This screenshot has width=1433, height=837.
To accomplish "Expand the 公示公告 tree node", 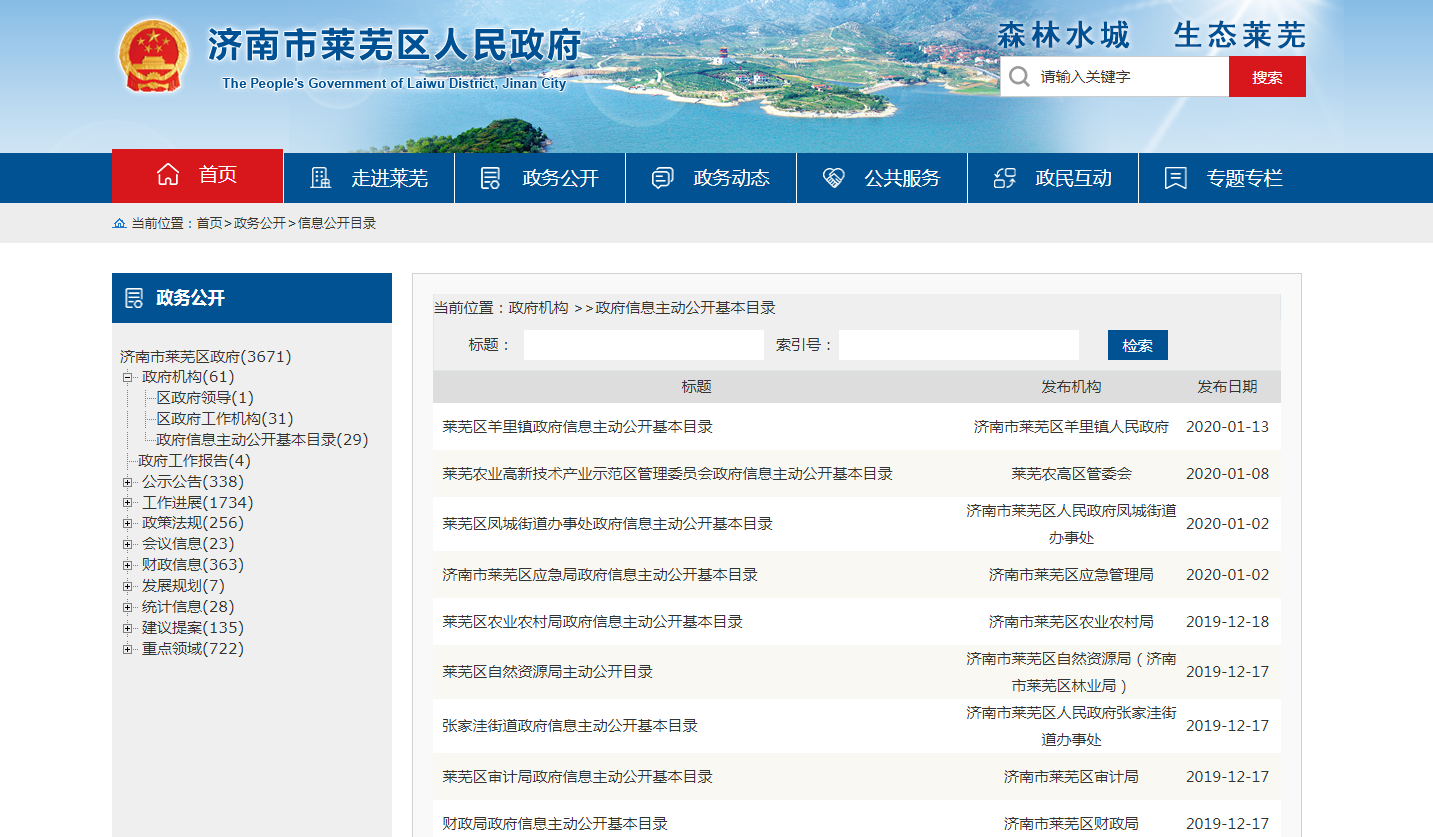I will [127, 482].
